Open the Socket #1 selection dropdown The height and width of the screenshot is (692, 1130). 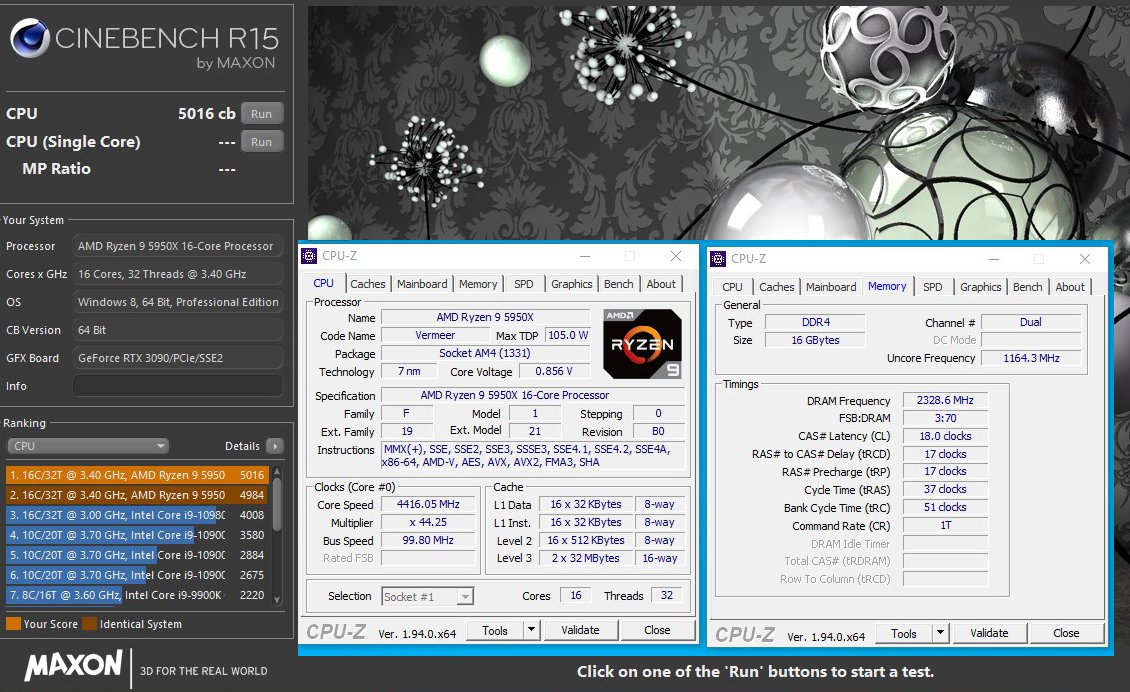point(427,596)
